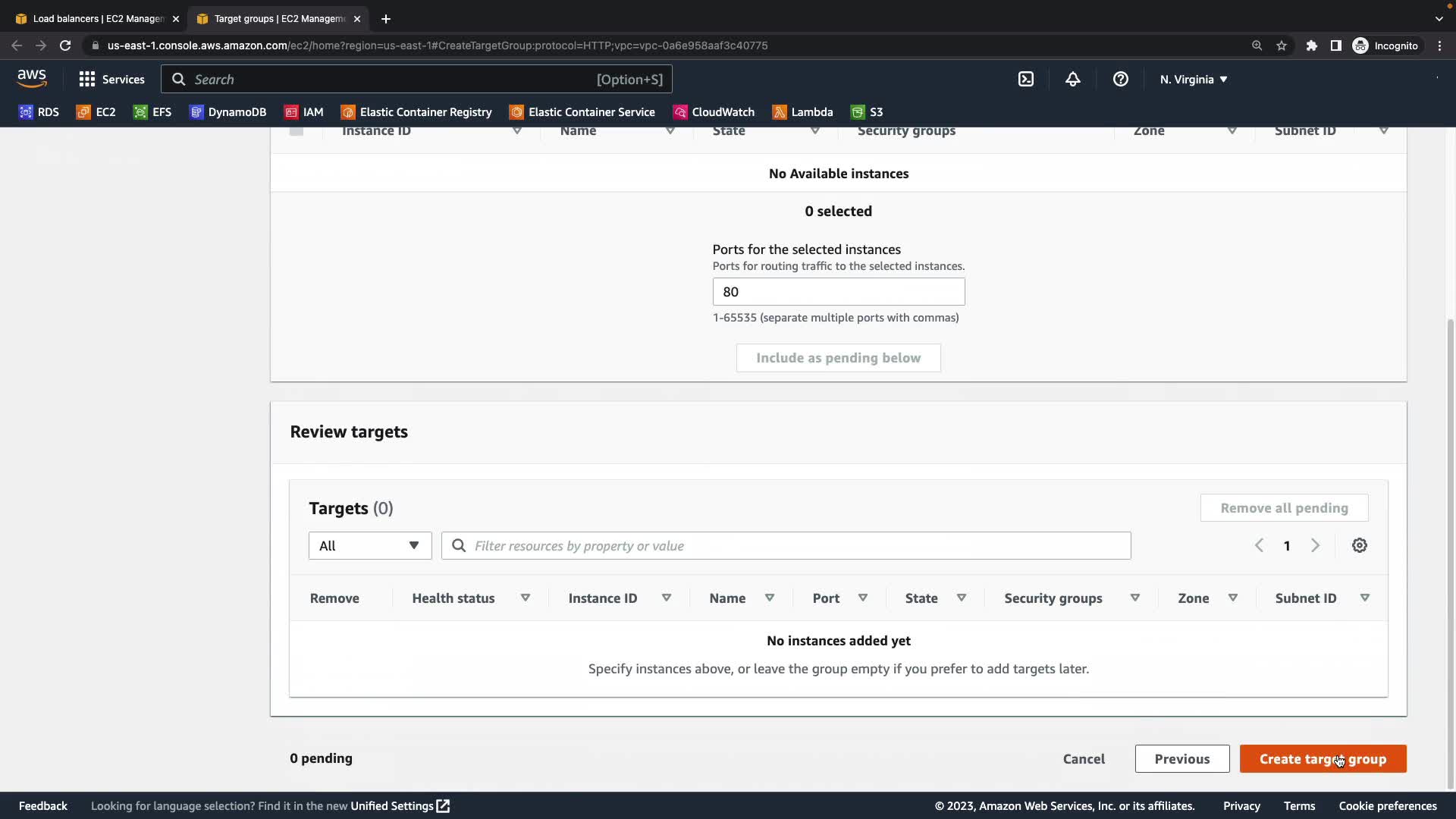1456x819 pixels.
Task: Open the Unified Settings link
Action: click(400, 805)
